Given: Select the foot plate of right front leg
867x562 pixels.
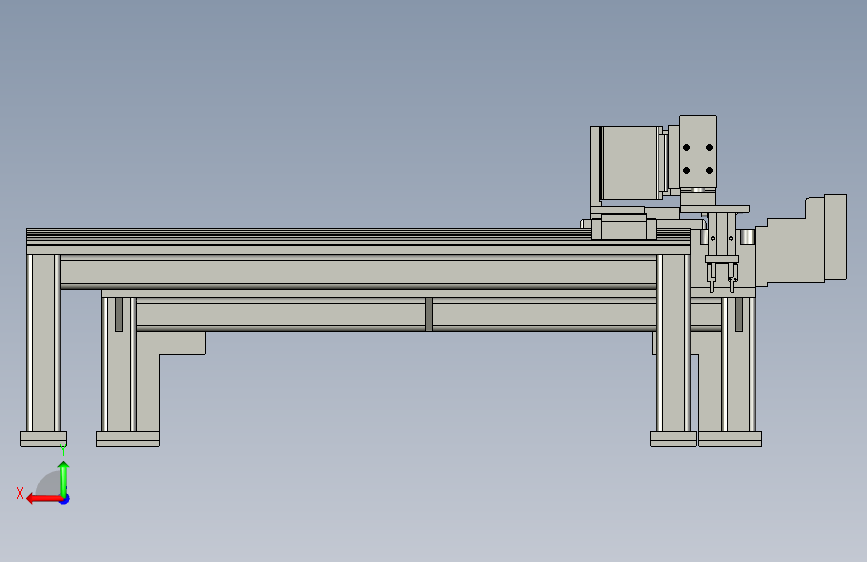Looking at the screenshot, I should (x=673, y=439).
